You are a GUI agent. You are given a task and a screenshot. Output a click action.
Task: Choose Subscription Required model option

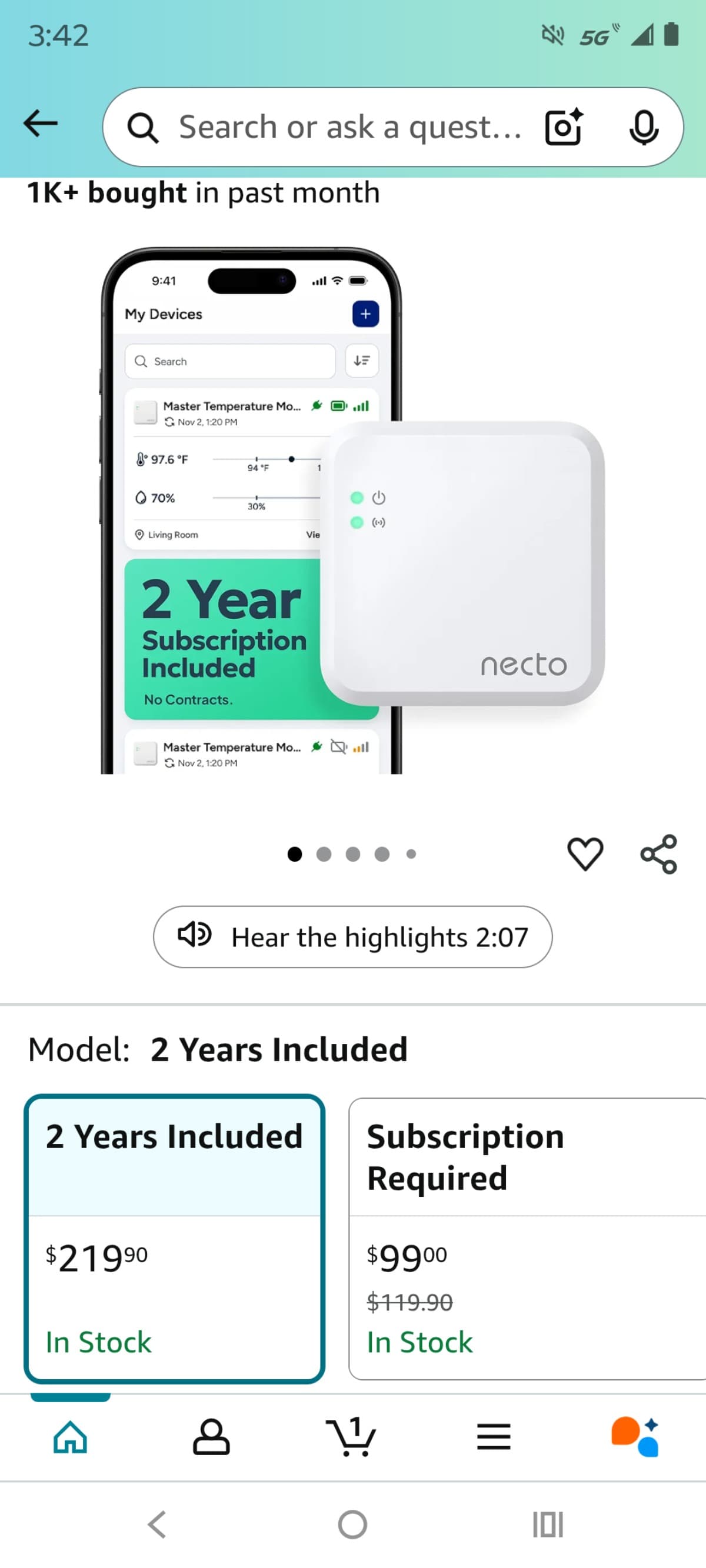tap(527, 1238)
